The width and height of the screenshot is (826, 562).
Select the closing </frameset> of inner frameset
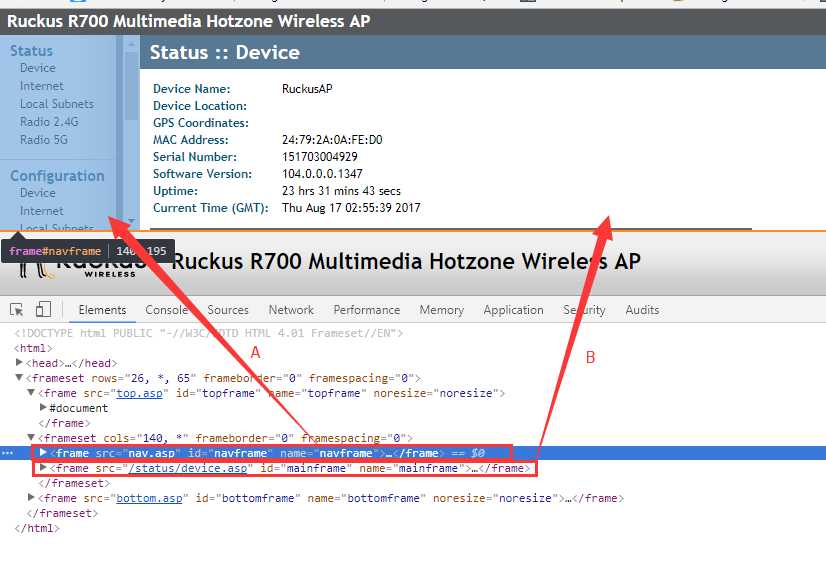[74, 483]
